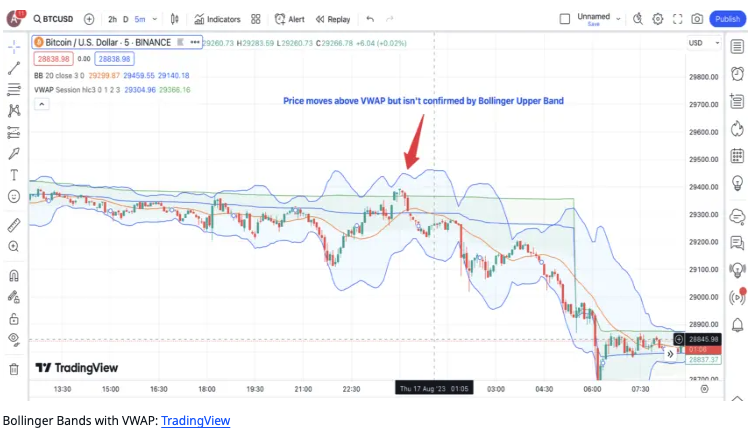Open the alerts clock panel
Image resolution: width=752 pixels, height=436 pixels.
737,74
